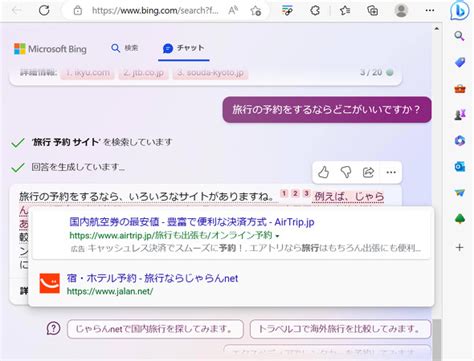Choose suggestion トラベルコで海外旅行を比較してみます
Image resolution: width=474 pixels, height=361 pixels.
pos(340,329)
